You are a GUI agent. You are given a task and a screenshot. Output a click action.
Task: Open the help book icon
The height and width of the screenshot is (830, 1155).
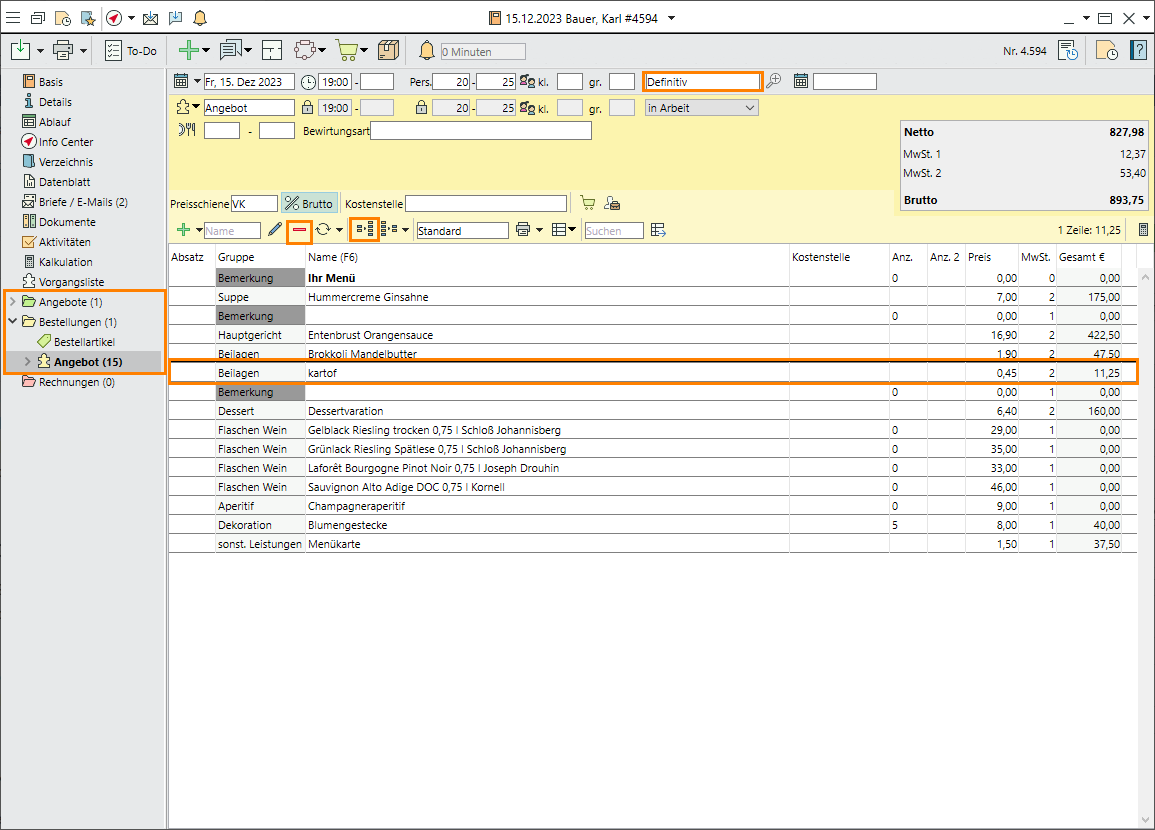(x=1138, y=51)
